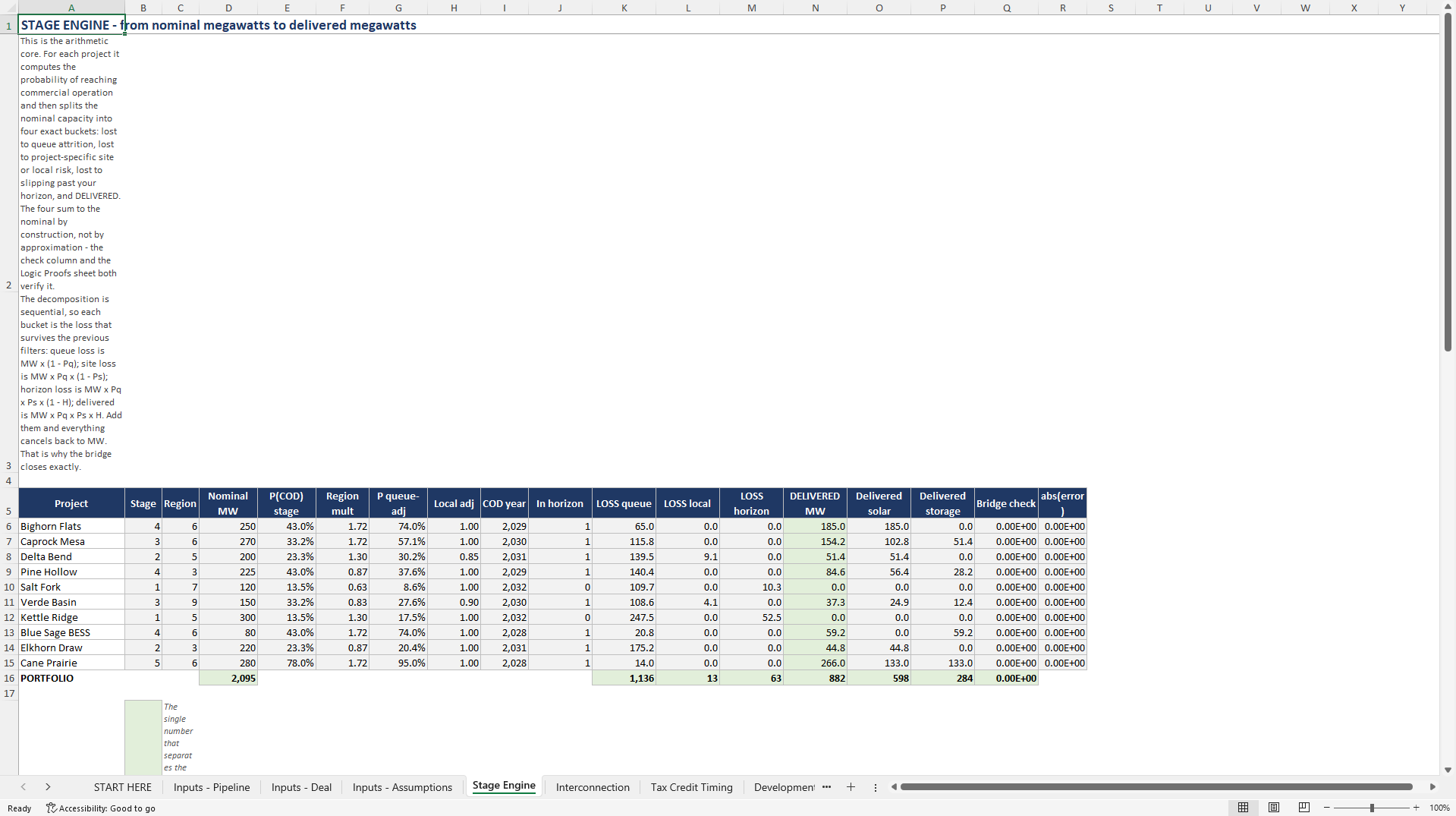Click the Delivered storage header
Viewport: 1456px width, 816px height.
point(943,503)
